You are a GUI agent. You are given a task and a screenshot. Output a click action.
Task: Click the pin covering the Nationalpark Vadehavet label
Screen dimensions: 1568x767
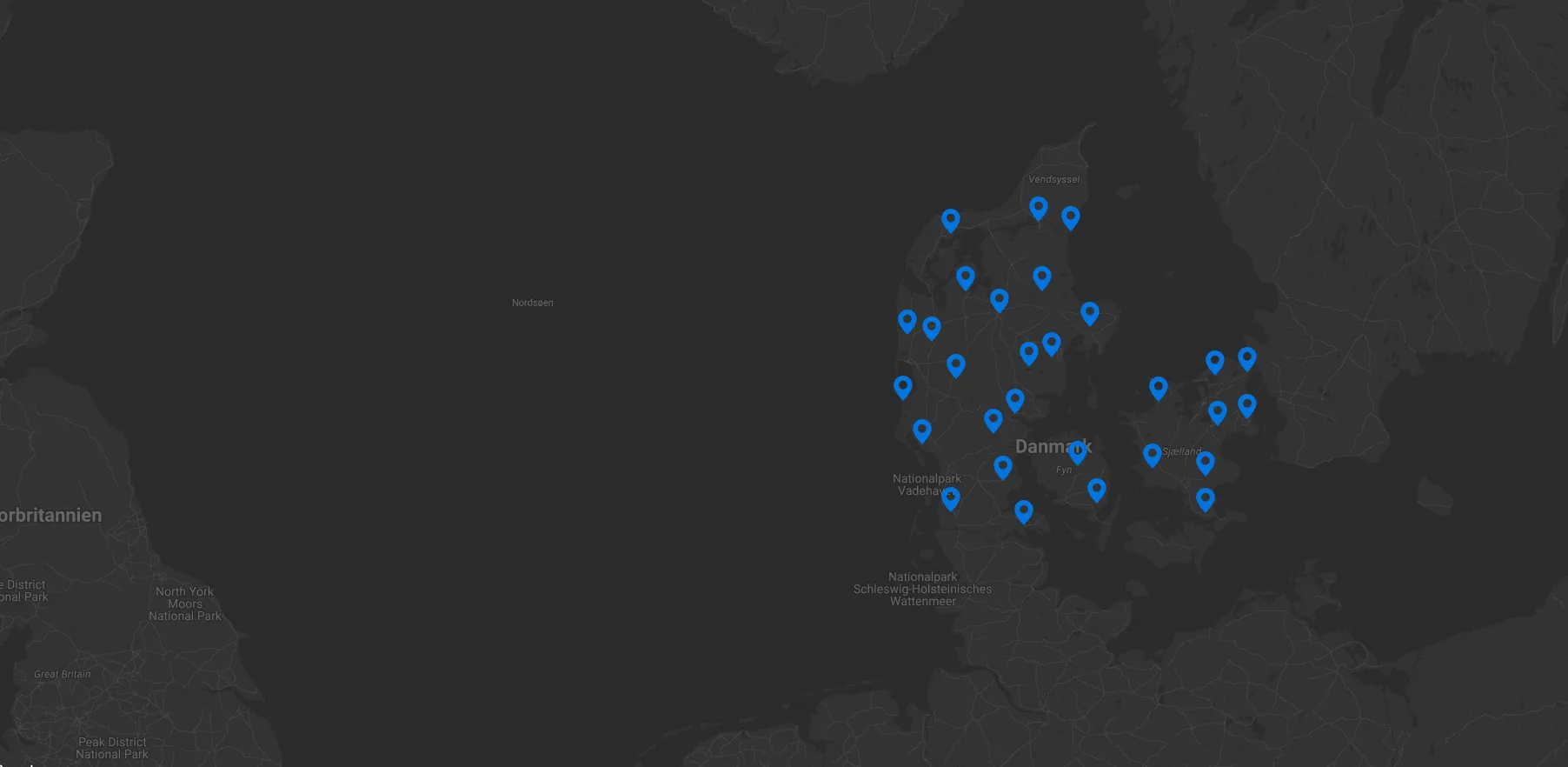(x=951, y=497)
